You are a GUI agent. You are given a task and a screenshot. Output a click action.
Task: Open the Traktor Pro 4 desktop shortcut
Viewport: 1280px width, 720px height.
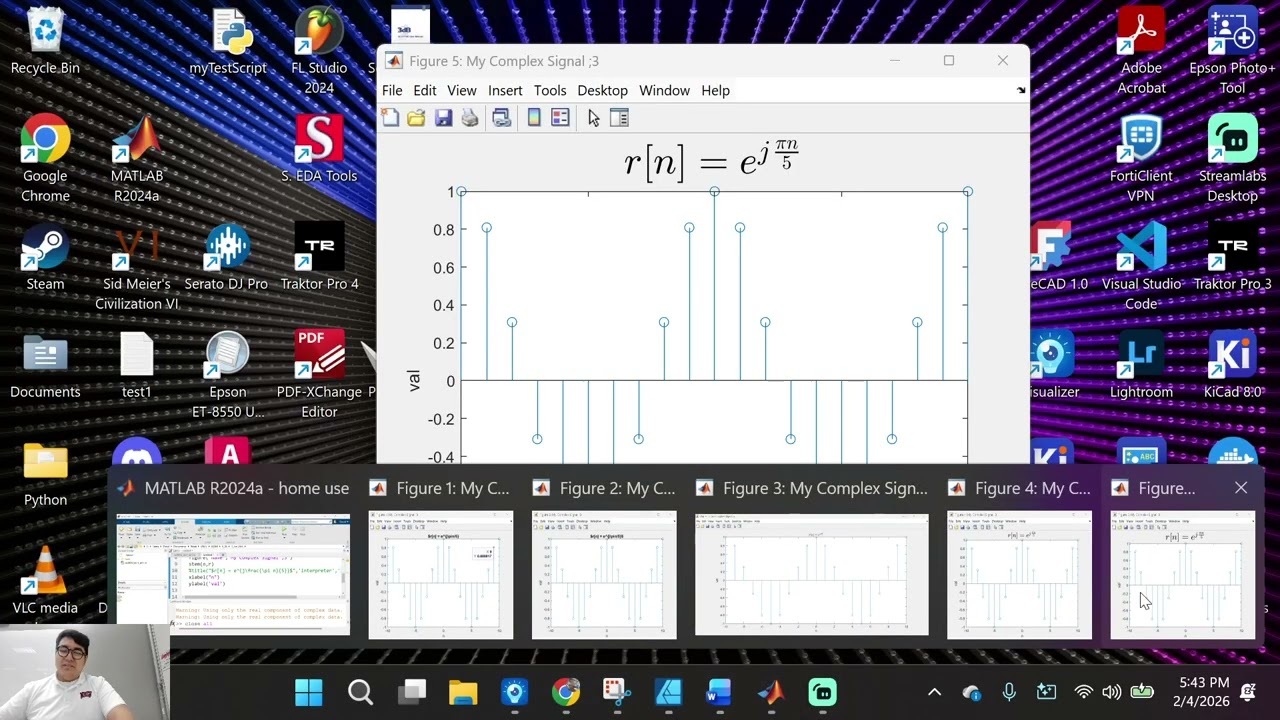[x=319, y=258]
